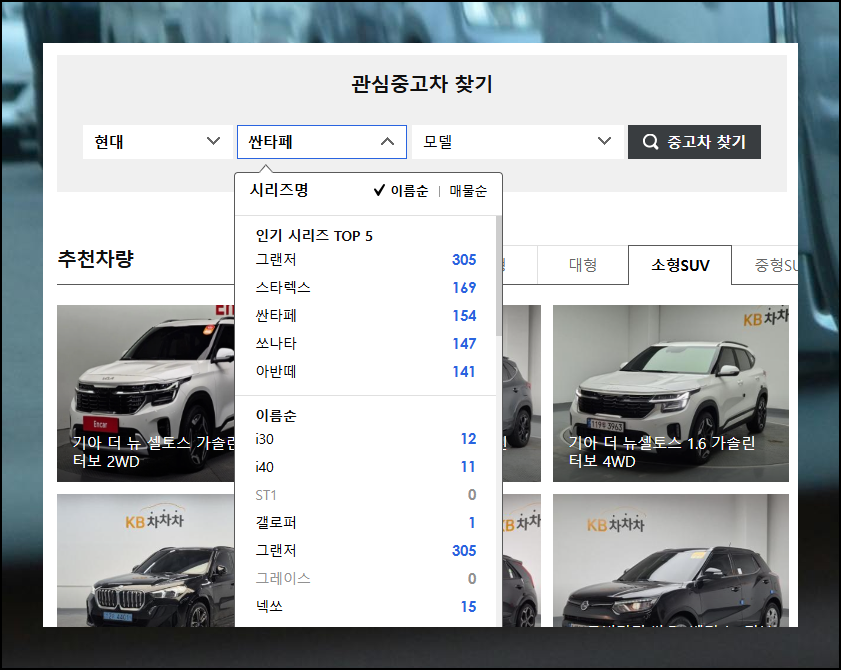Select i40 series

pos(365,467)
